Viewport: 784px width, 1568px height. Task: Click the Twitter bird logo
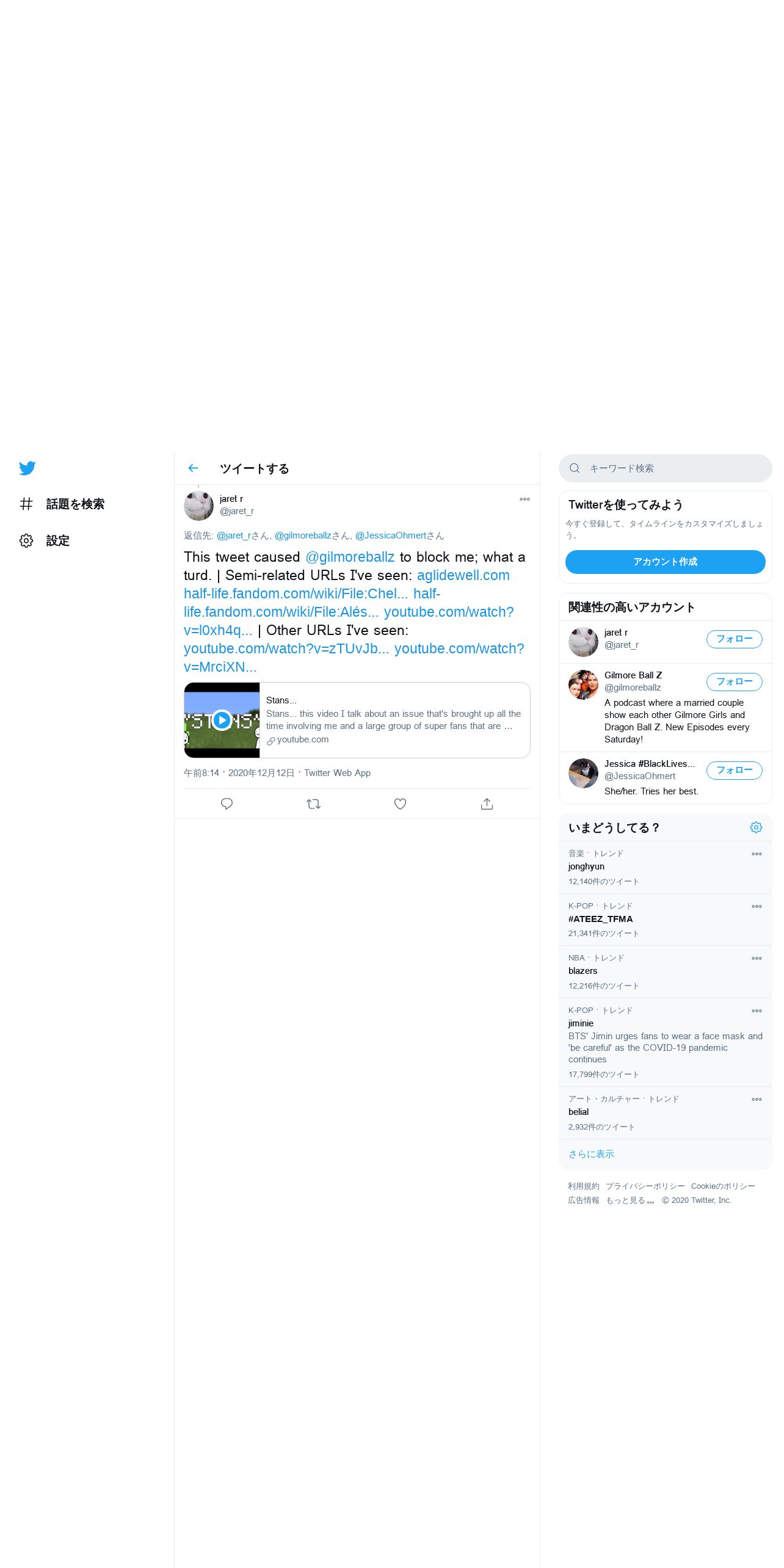click(x=27, y=468)
